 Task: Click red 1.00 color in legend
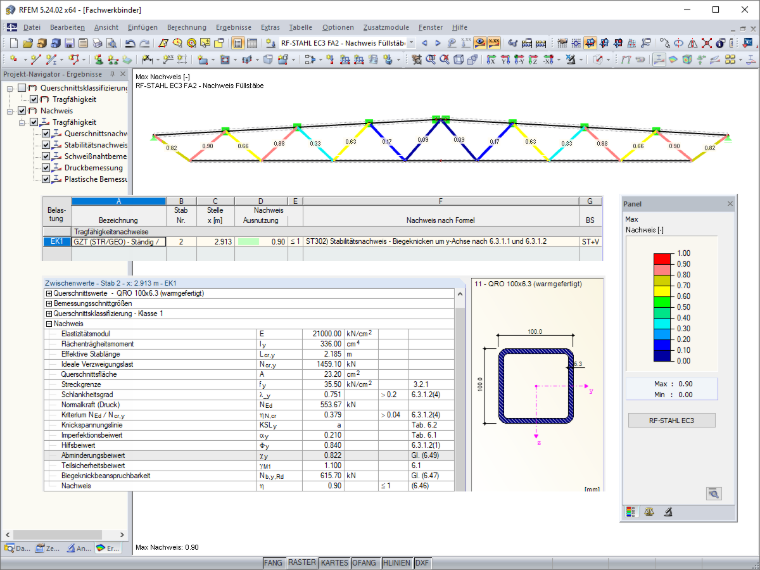[662, 259]
